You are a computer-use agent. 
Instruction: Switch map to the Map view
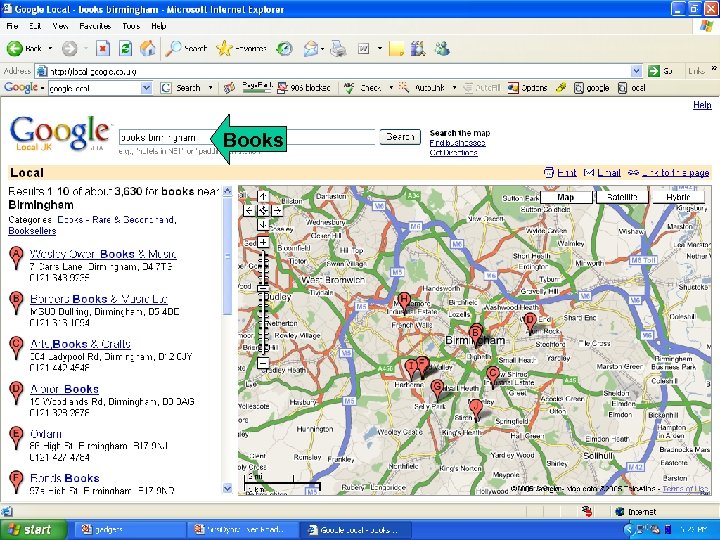(x=566, y=197)
